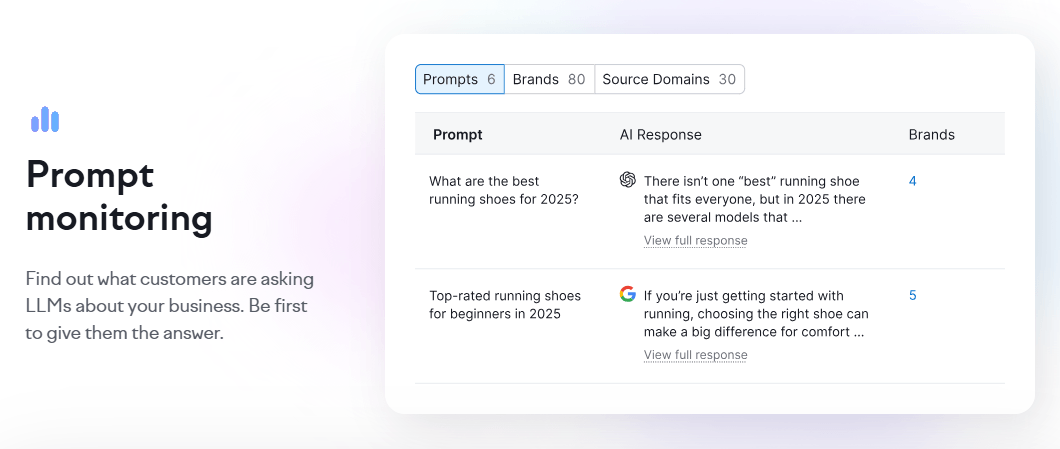
Task: Open brands count 5 link
Action: pos(913,296)
